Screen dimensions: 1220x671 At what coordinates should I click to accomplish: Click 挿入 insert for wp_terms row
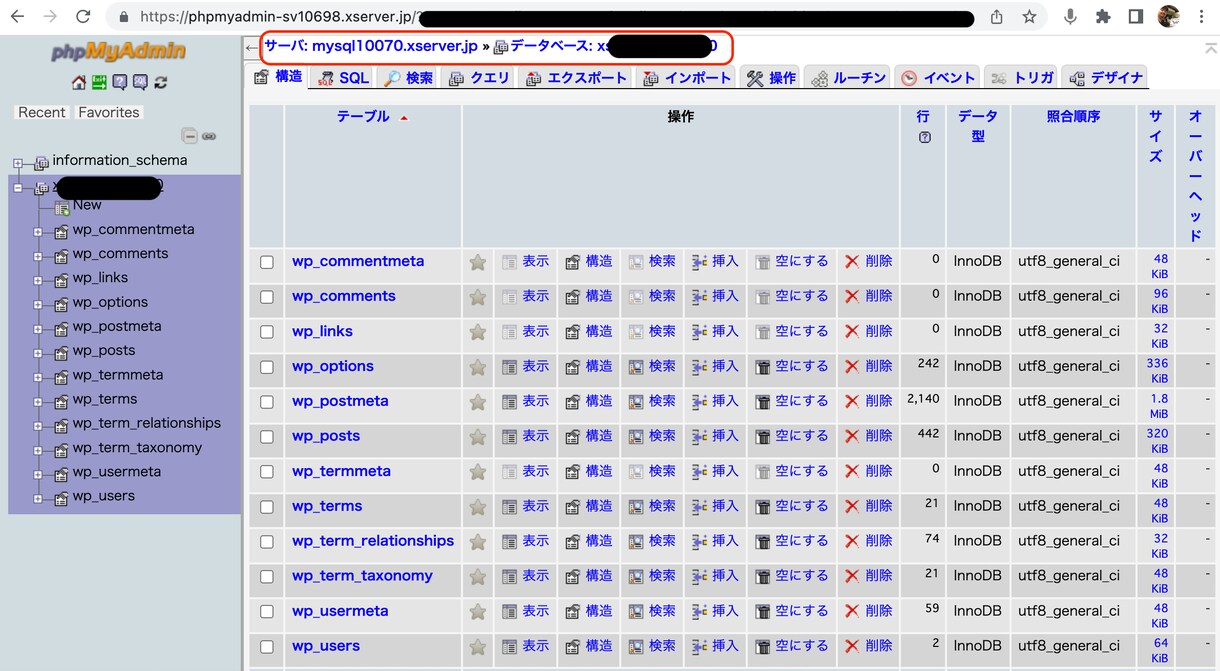[715, 507]
